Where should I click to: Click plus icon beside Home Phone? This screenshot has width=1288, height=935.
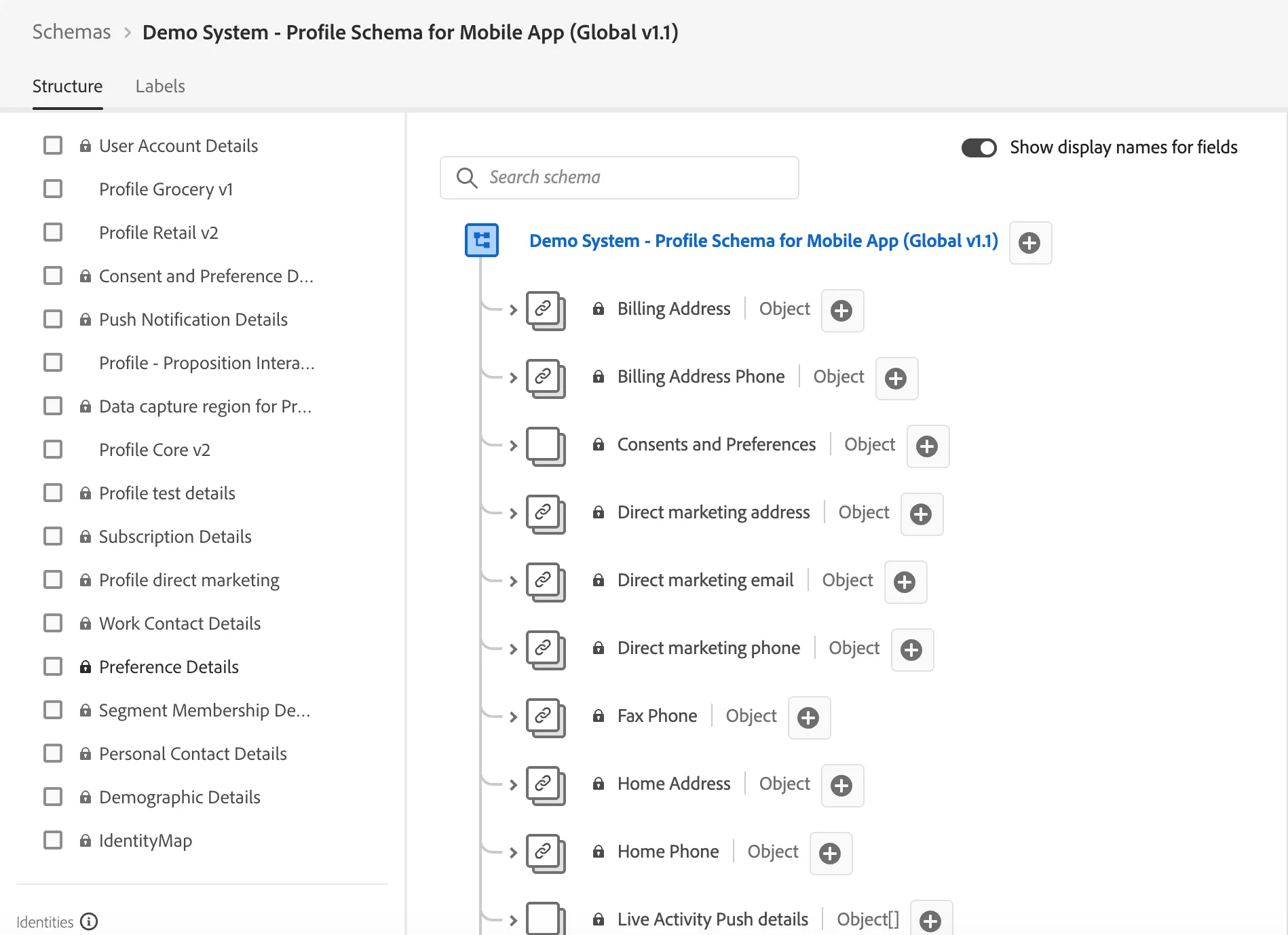coord(831,854)
